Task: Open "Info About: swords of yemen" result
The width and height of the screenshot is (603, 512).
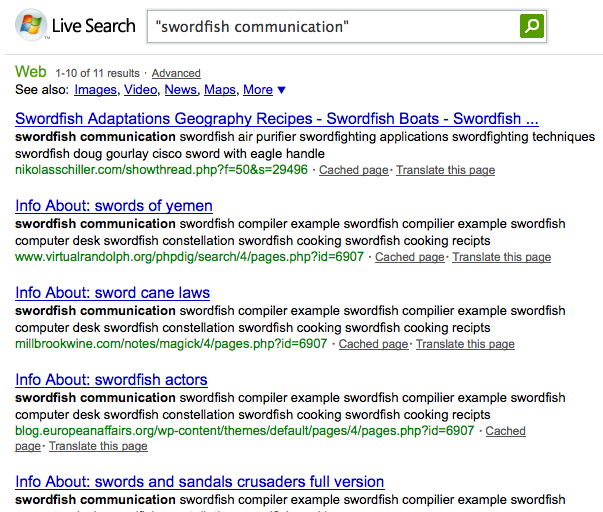Action: pos(114,206)
